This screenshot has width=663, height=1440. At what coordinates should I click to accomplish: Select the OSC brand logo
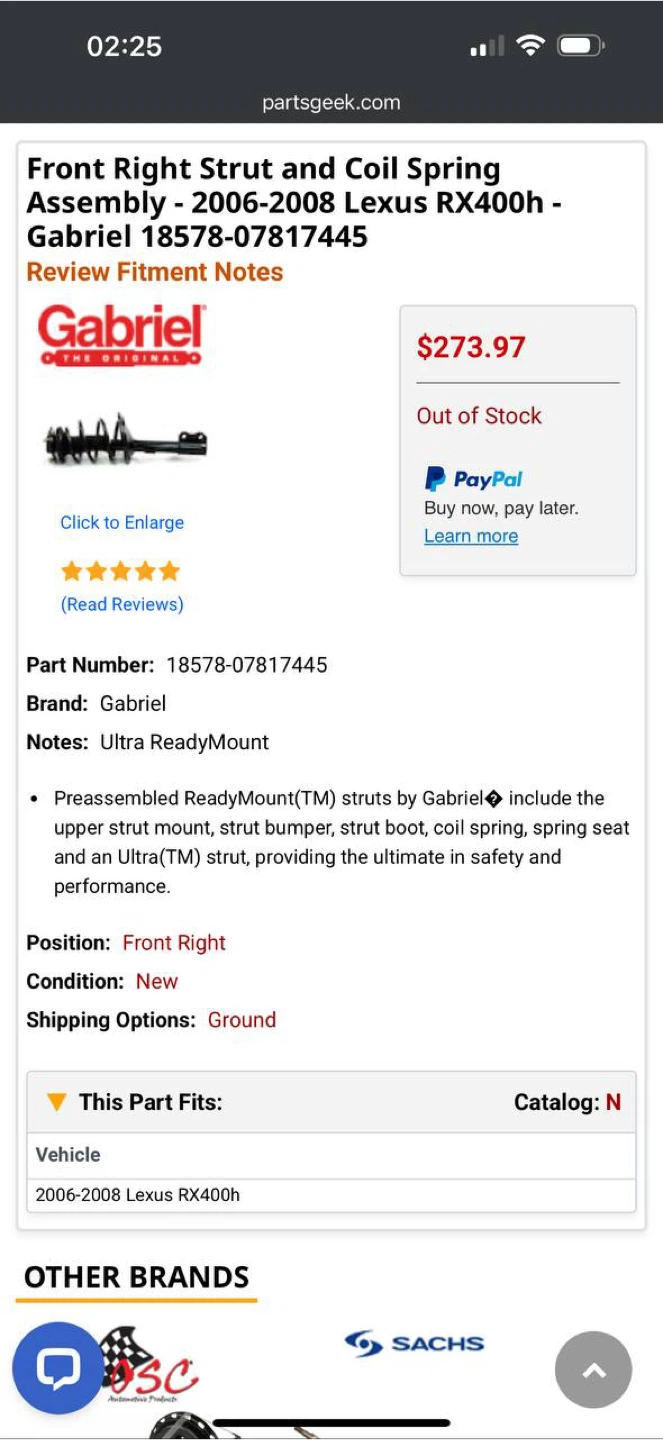tap(160, 1370)
